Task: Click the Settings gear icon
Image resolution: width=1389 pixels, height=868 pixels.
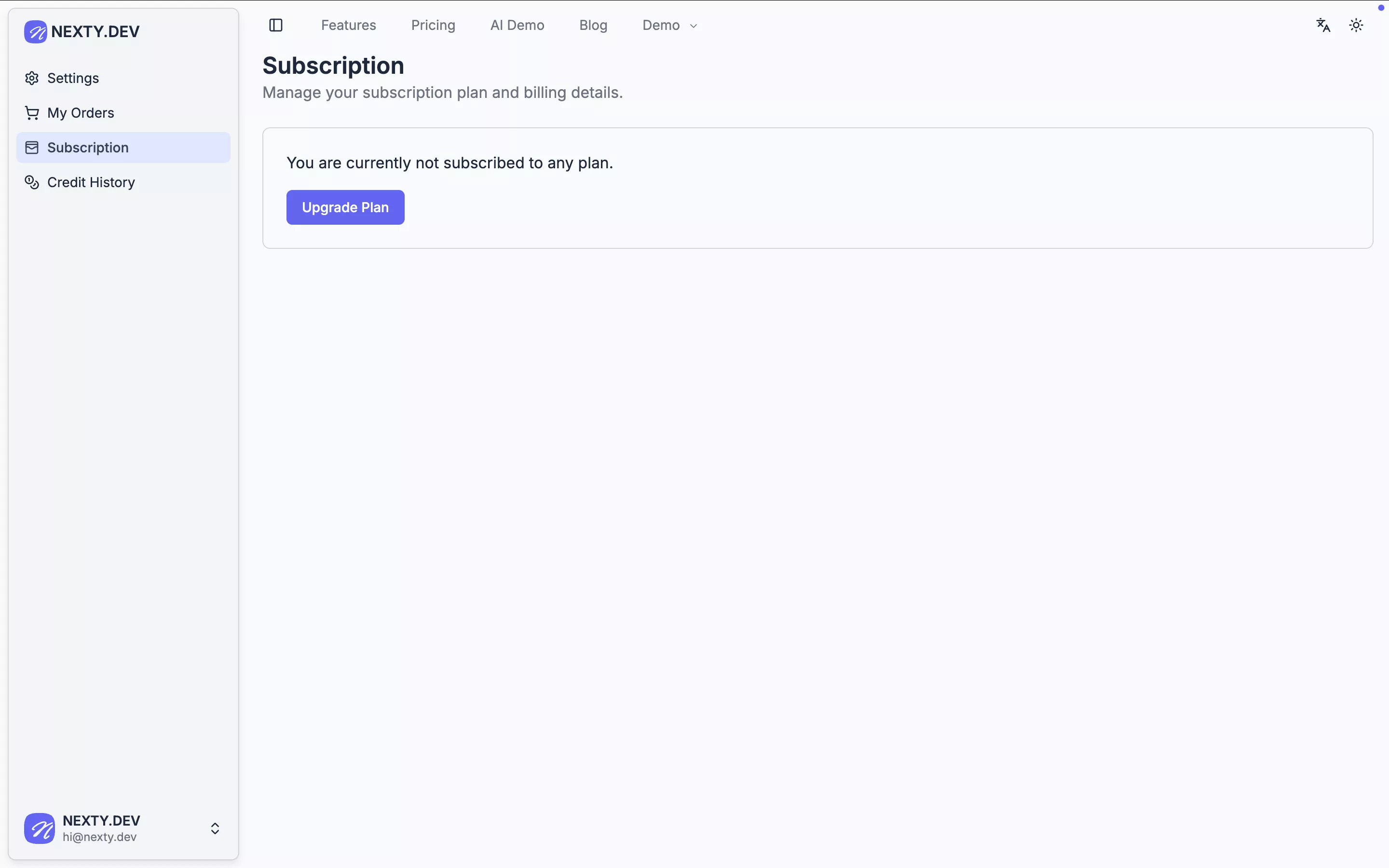Action: coord(32,78)
